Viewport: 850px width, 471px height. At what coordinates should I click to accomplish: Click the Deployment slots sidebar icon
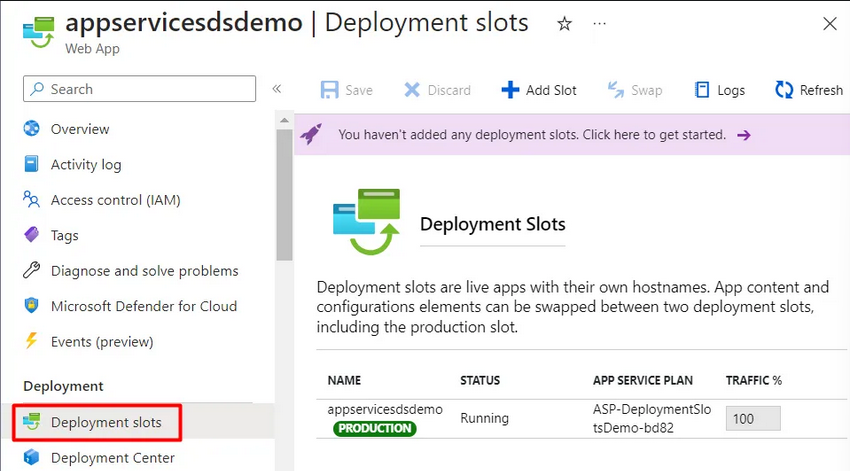pos(31,421)
